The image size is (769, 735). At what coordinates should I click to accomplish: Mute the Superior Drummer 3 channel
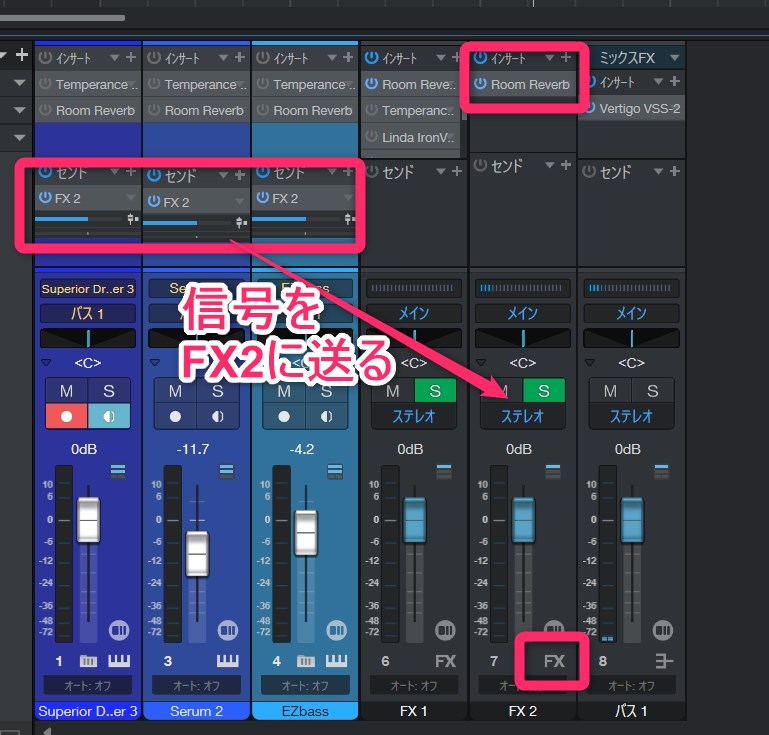(65, 391)
